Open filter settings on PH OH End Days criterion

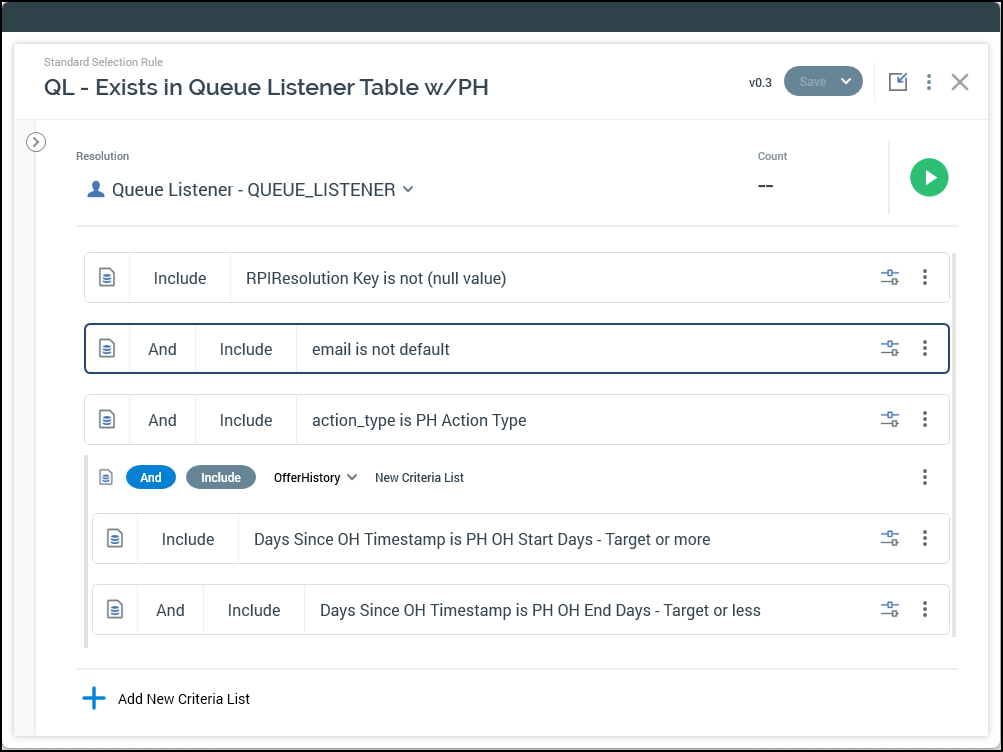pyautogui.click(x=889, y=608)
